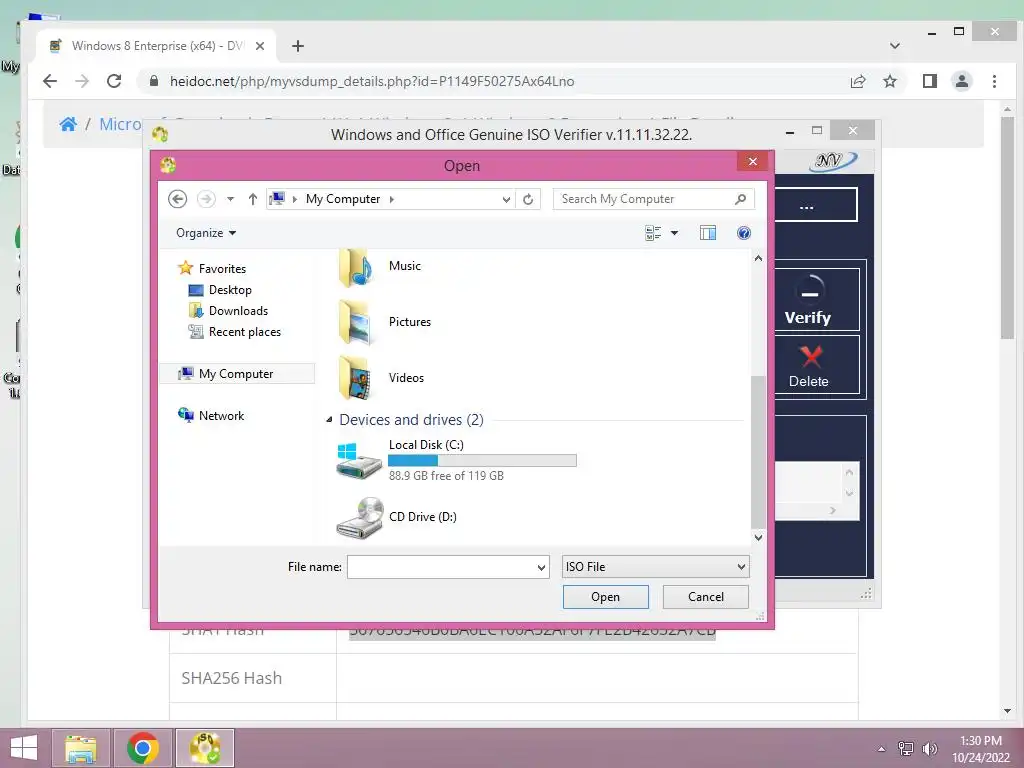
Task: Collapse the Devices and drives group
Action: (x=330, y=420)
